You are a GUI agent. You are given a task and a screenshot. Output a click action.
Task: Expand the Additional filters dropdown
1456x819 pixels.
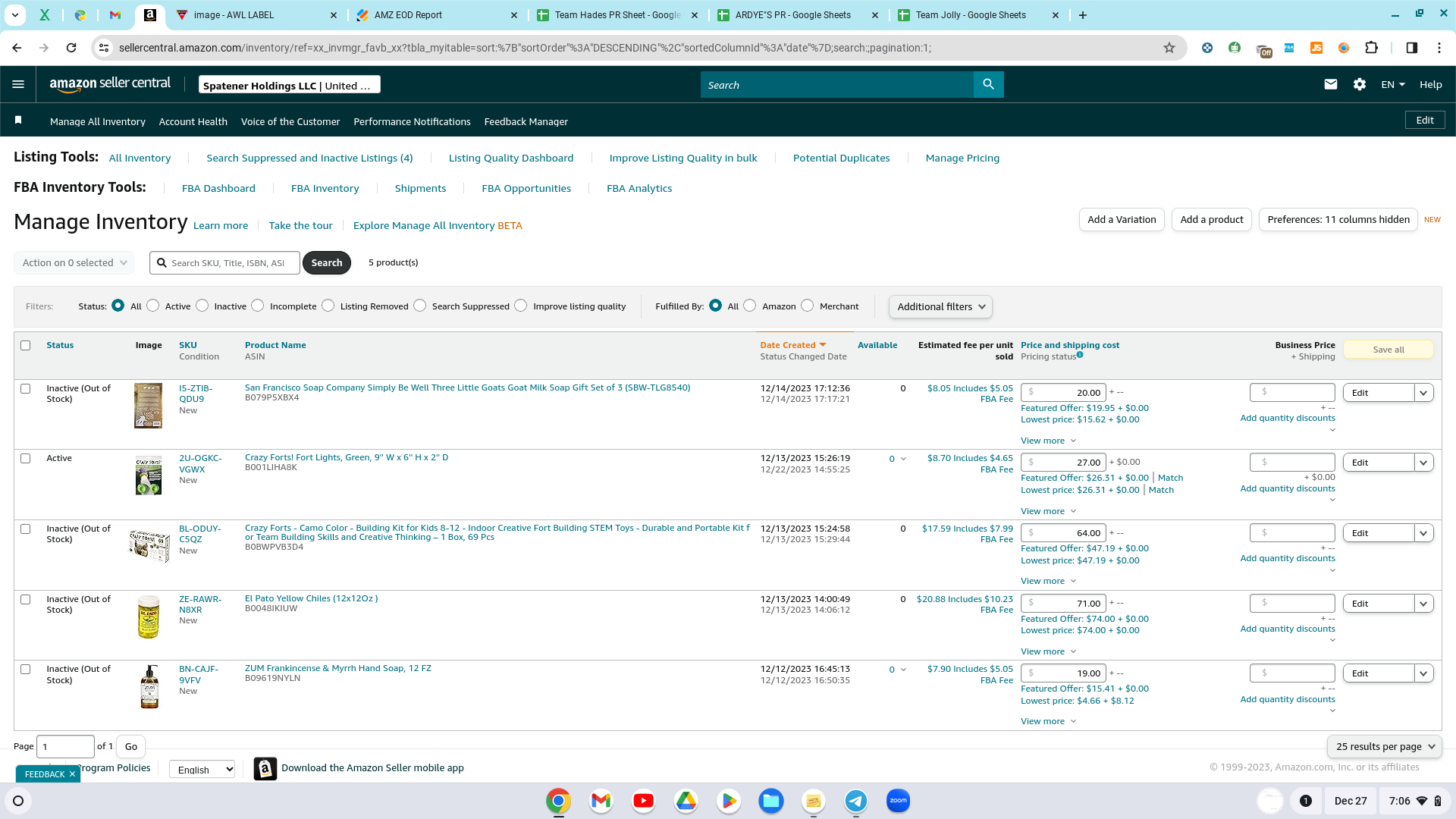tap(940, 307)
